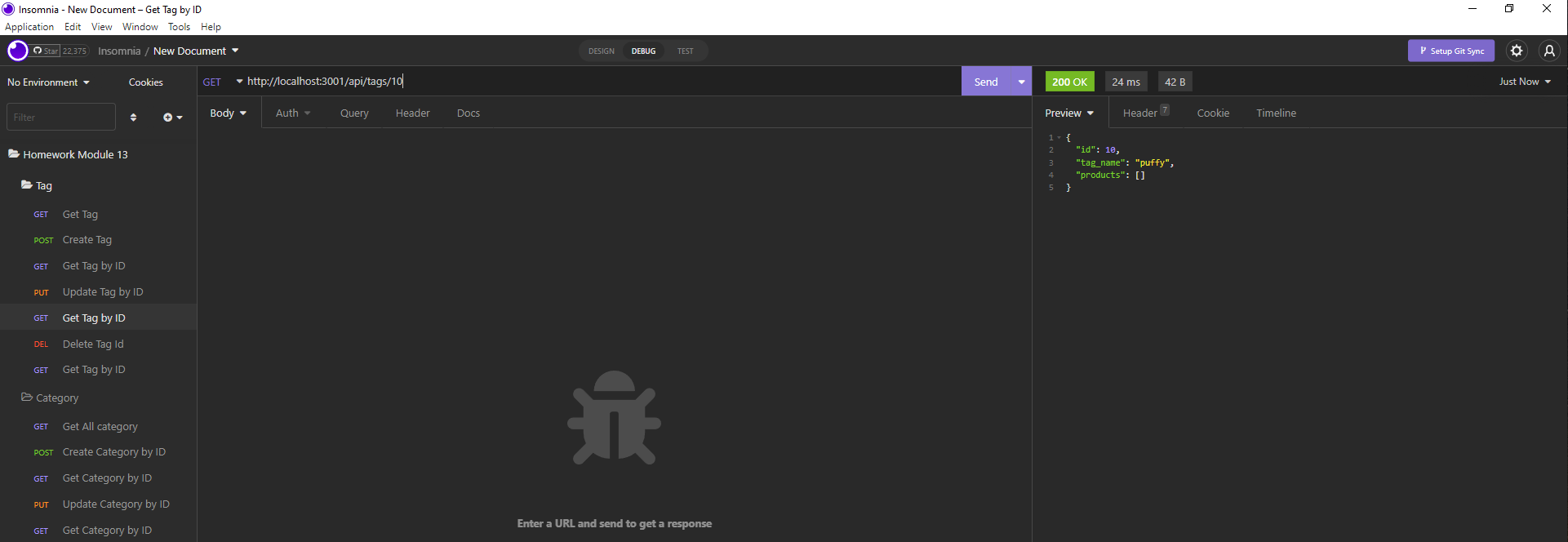The image size is (1568, 542).
Task: Switch to the Query tab
Action: [x=354, y=113]
